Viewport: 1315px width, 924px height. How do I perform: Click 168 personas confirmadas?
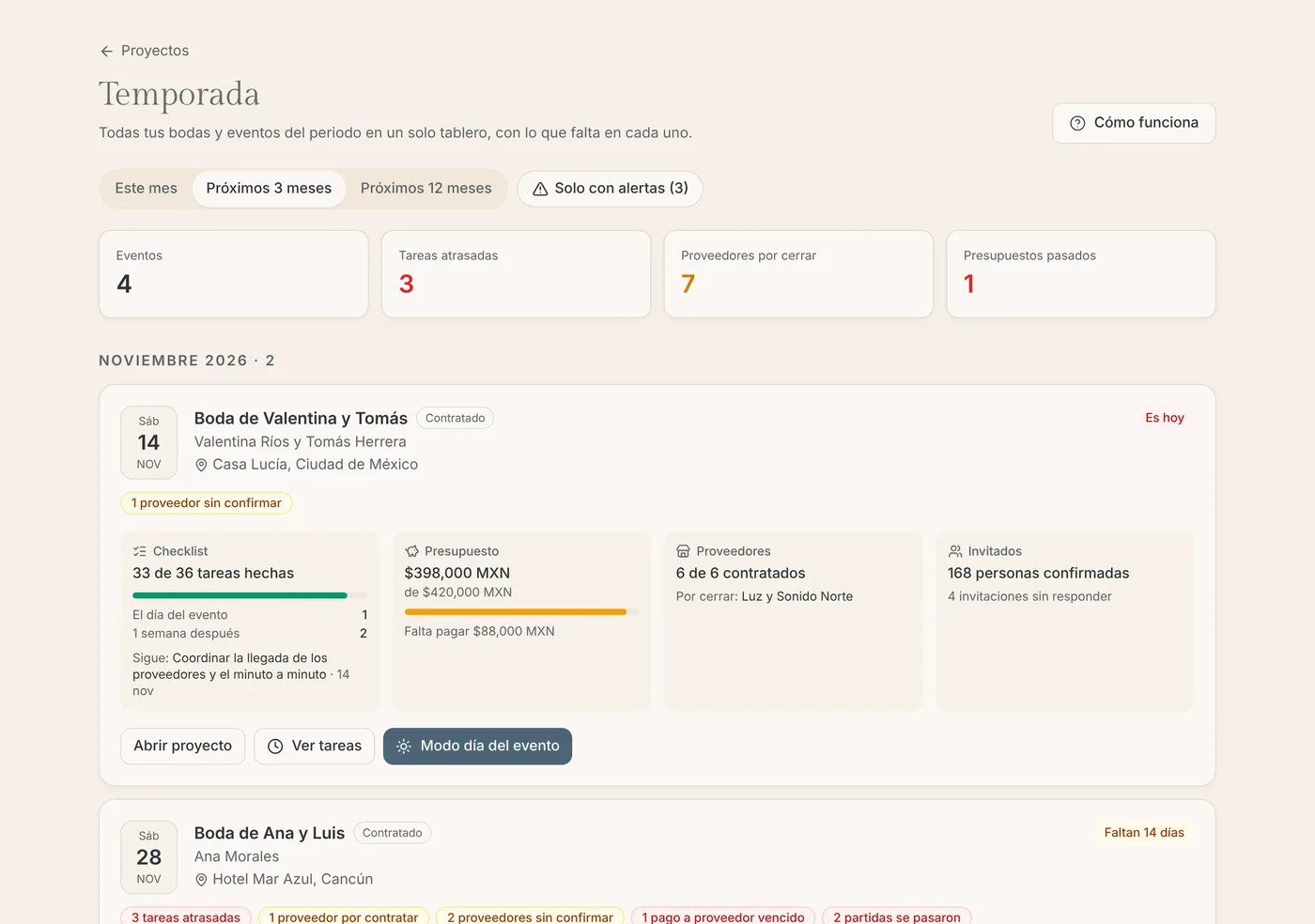click(x=1039, y=574)
